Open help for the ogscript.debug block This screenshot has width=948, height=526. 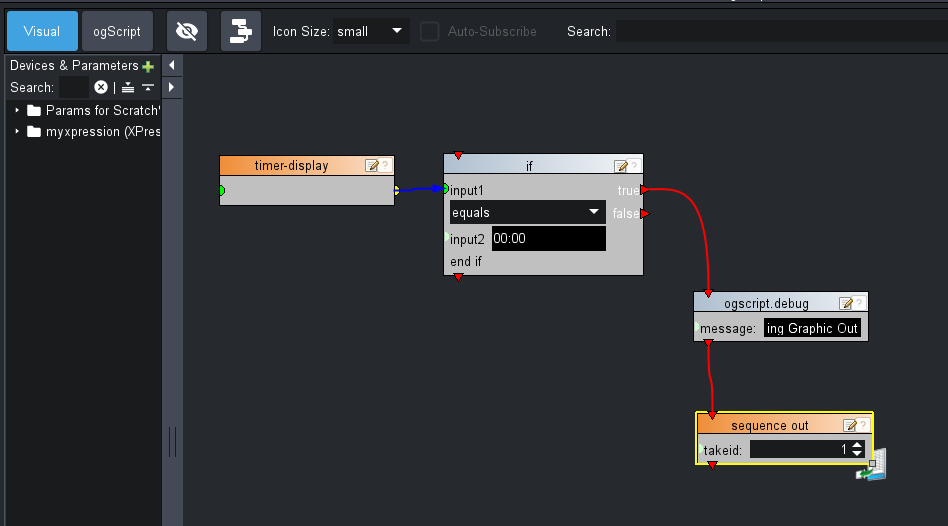tap(859, 304)
